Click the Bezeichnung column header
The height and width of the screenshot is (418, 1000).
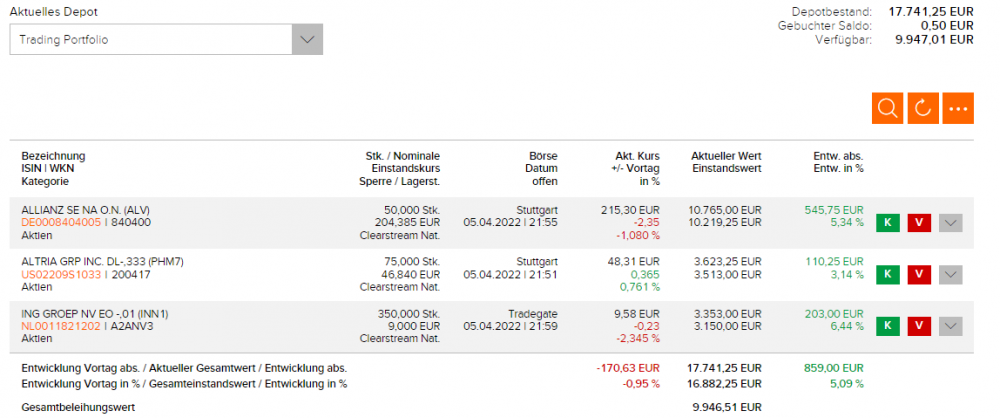[53, 156]
